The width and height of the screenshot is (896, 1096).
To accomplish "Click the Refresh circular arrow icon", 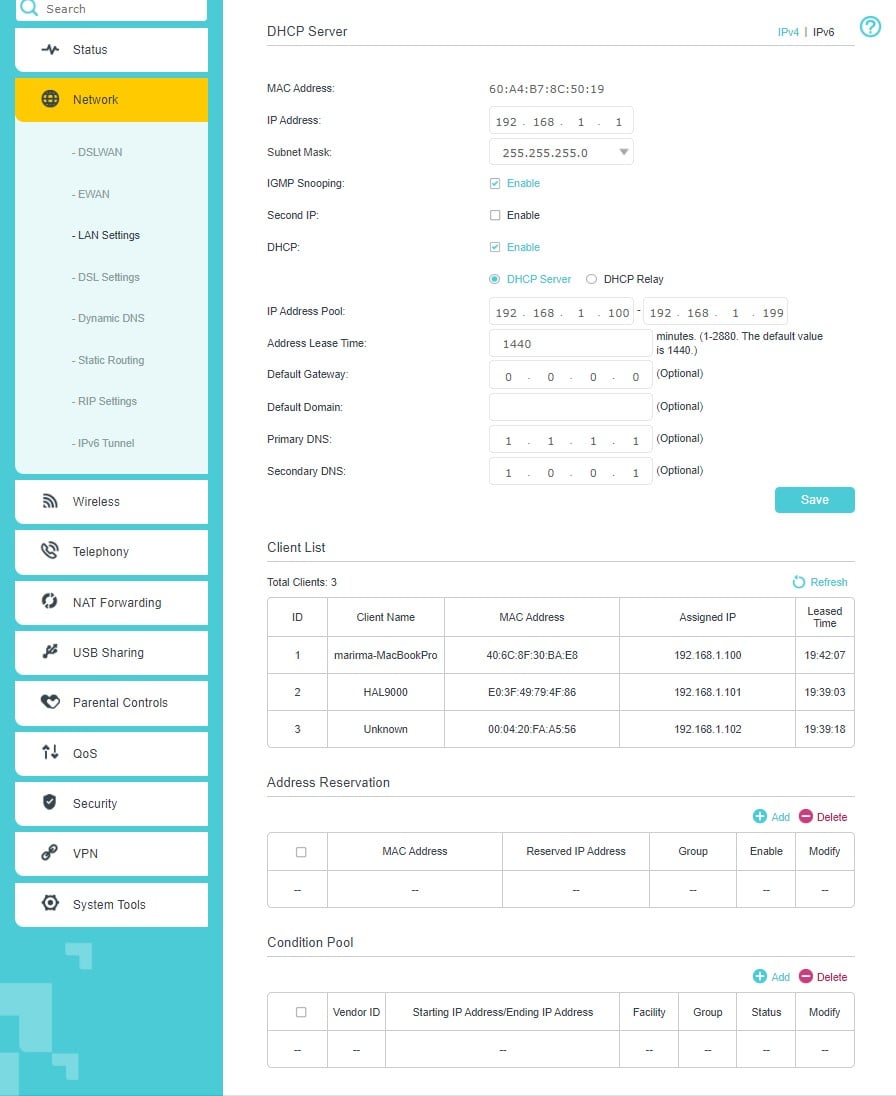I will 799,582.
